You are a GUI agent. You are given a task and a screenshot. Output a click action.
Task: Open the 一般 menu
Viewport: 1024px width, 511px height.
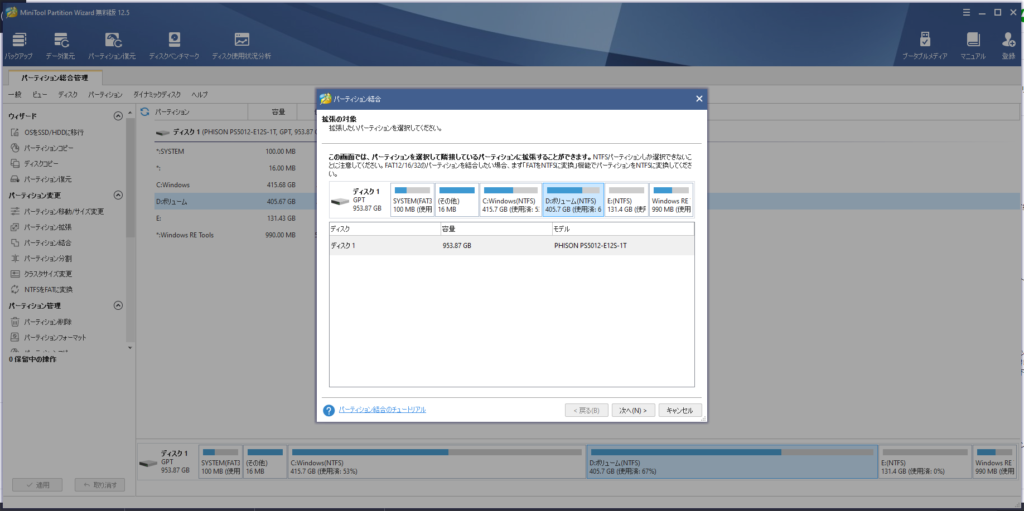point(14,95)
